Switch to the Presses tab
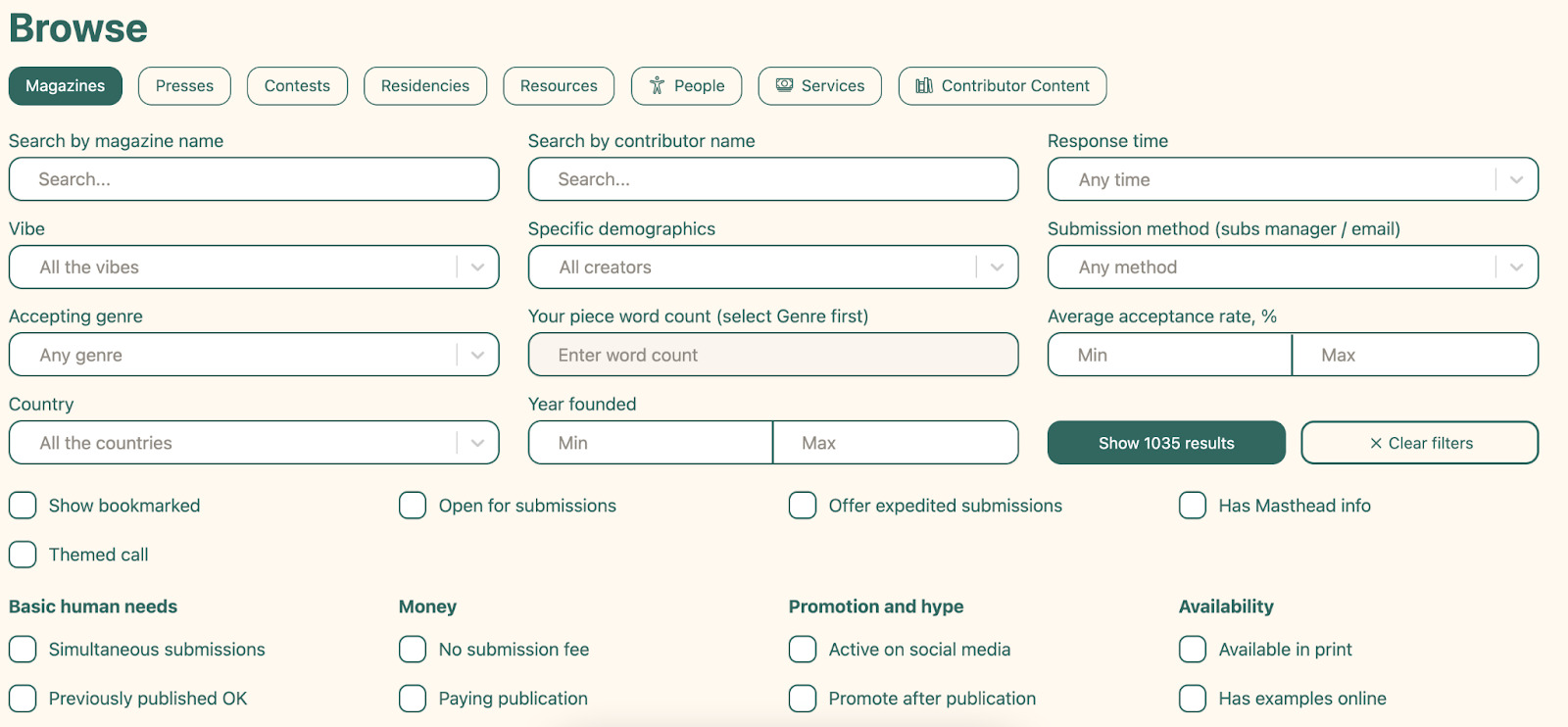This screenshot has height=727, width=1568. [x=184, y=86]
